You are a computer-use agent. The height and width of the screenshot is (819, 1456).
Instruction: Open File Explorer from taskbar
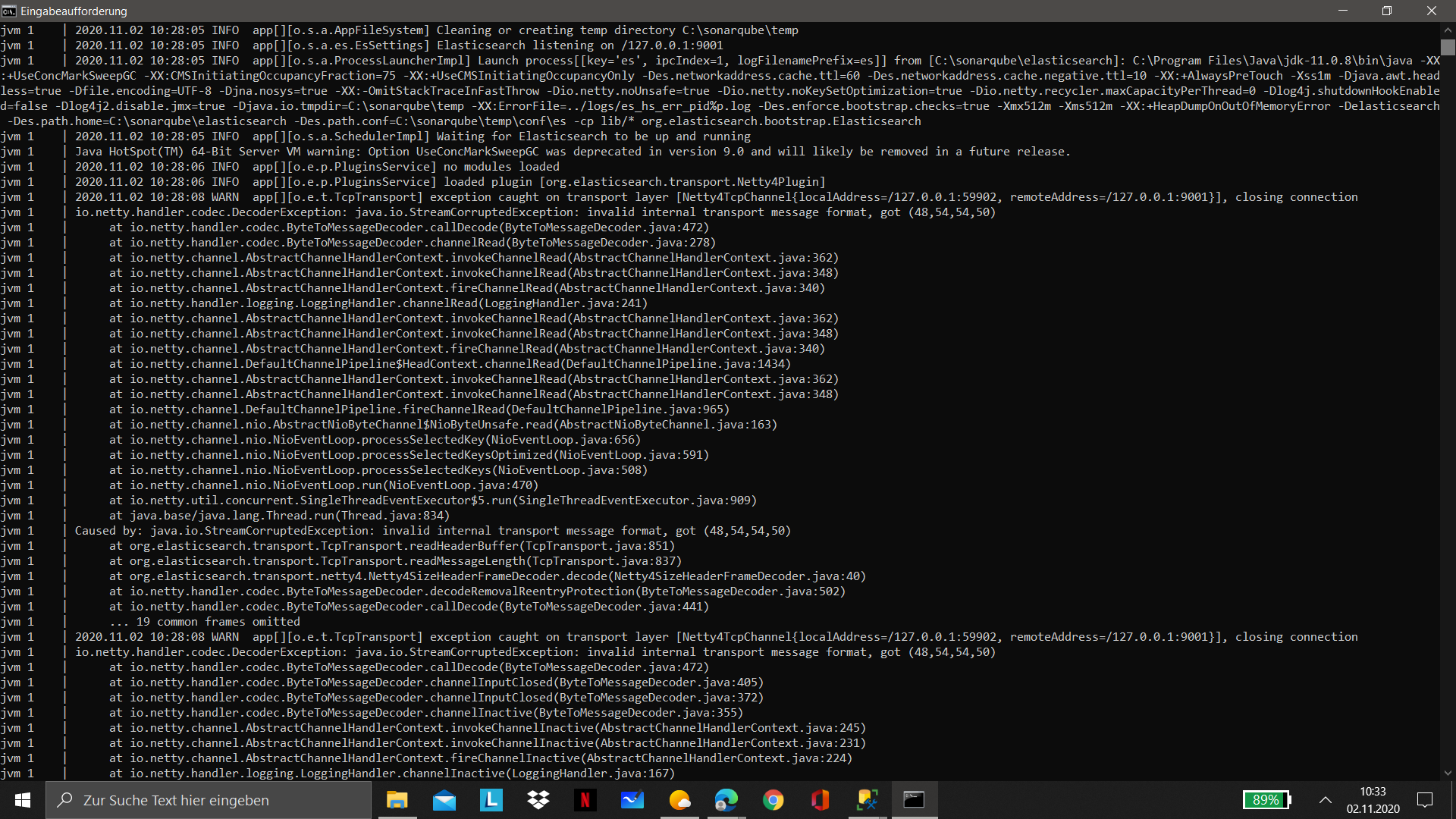click(397, 800)
